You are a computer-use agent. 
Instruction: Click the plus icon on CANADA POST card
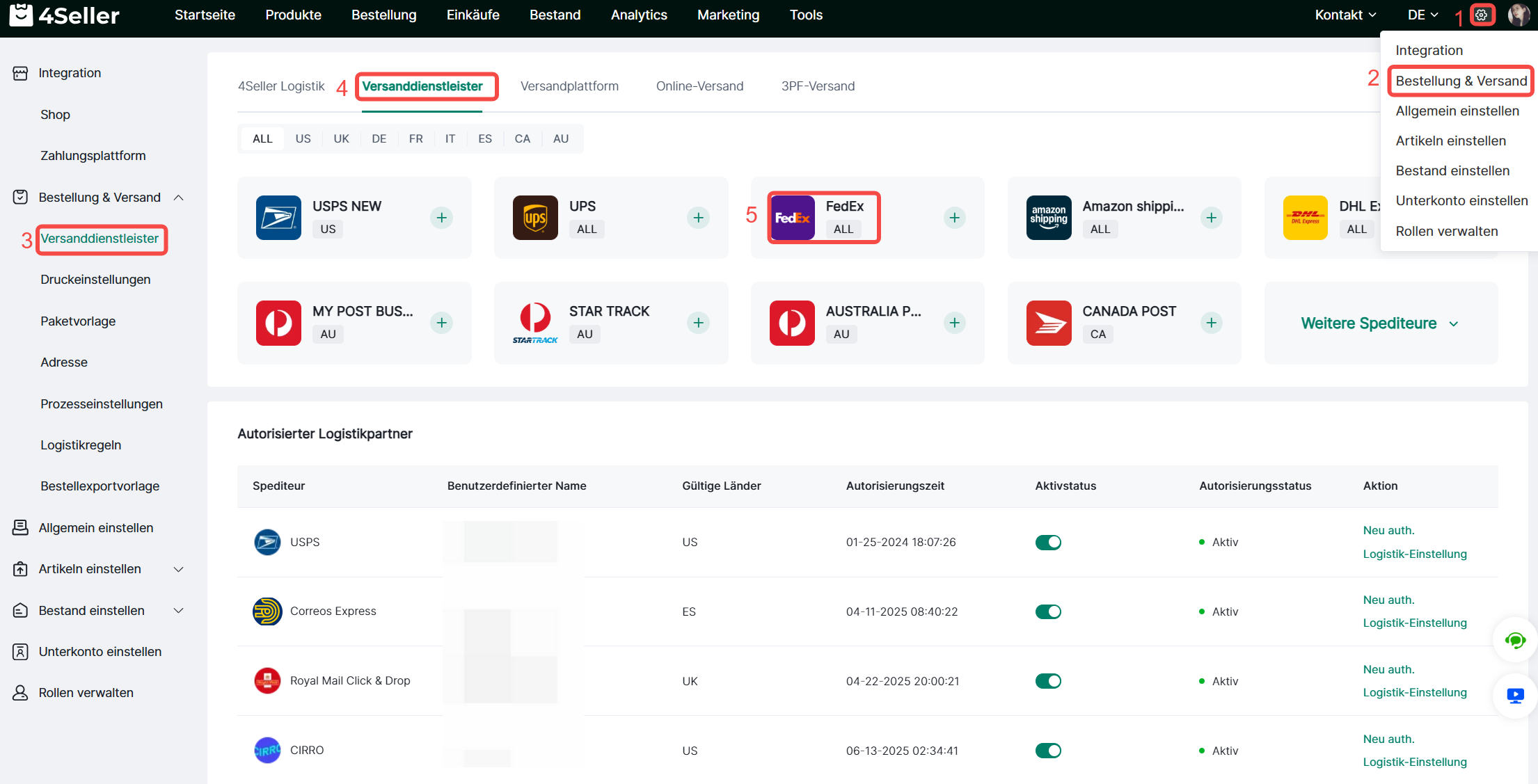(1211, 323)
